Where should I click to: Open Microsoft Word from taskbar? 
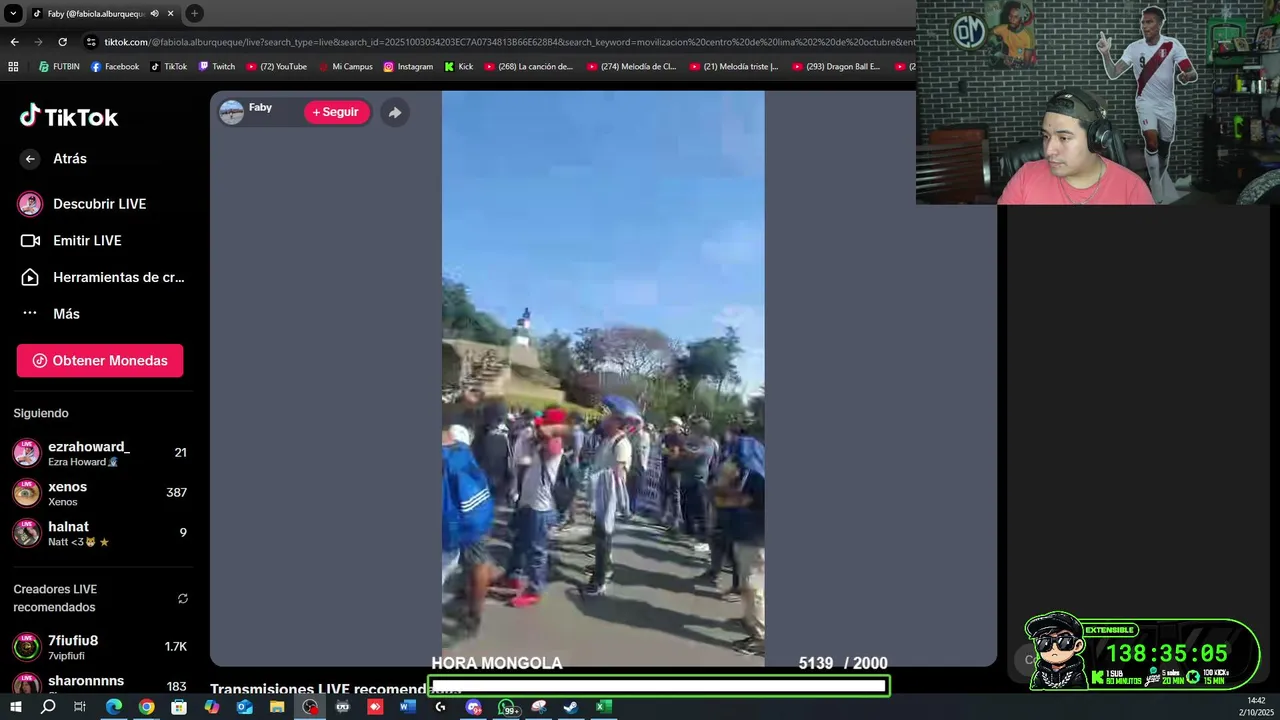coord(407,706)
